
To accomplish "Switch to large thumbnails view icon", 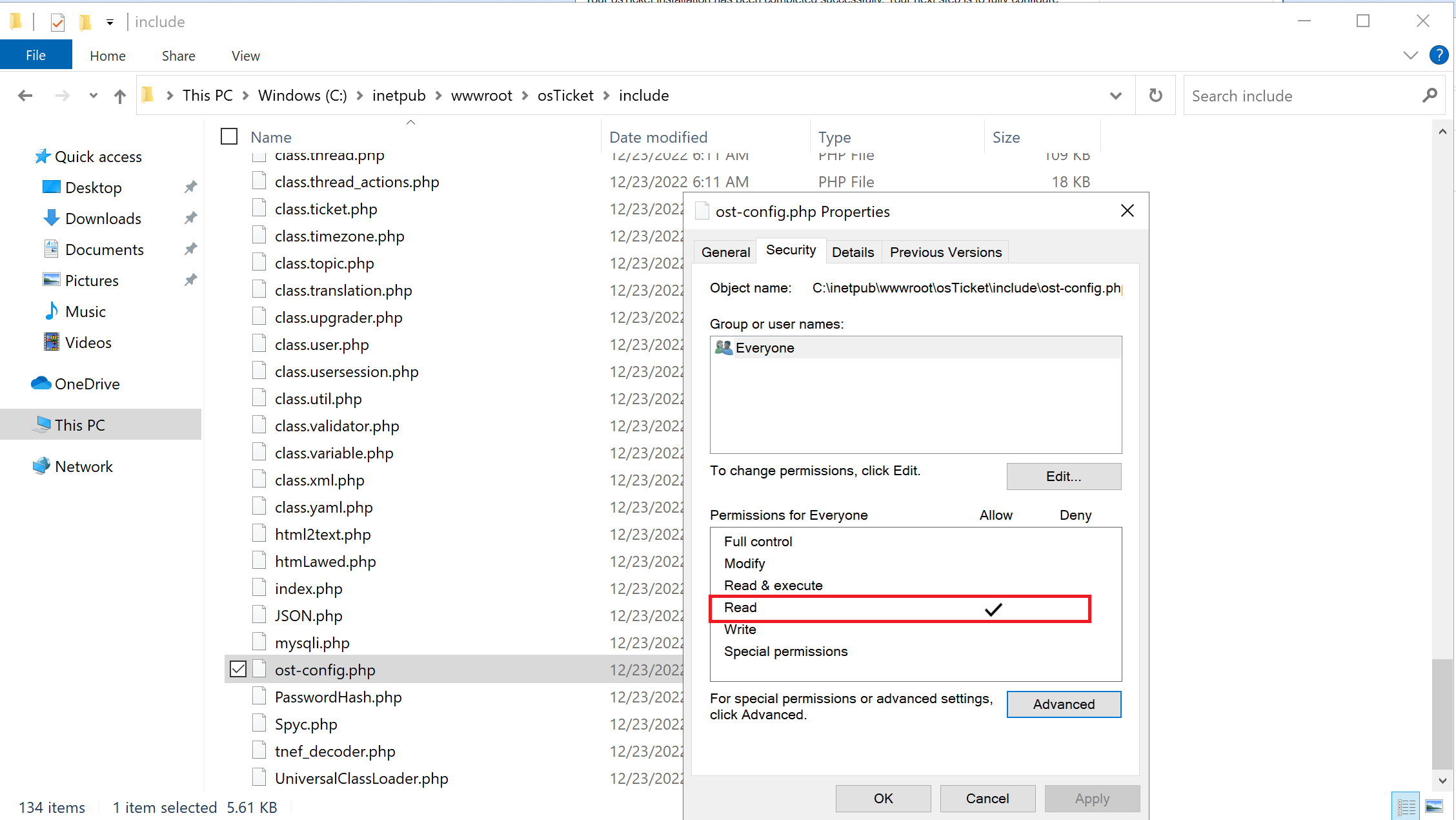I will tap(1434, 806).
